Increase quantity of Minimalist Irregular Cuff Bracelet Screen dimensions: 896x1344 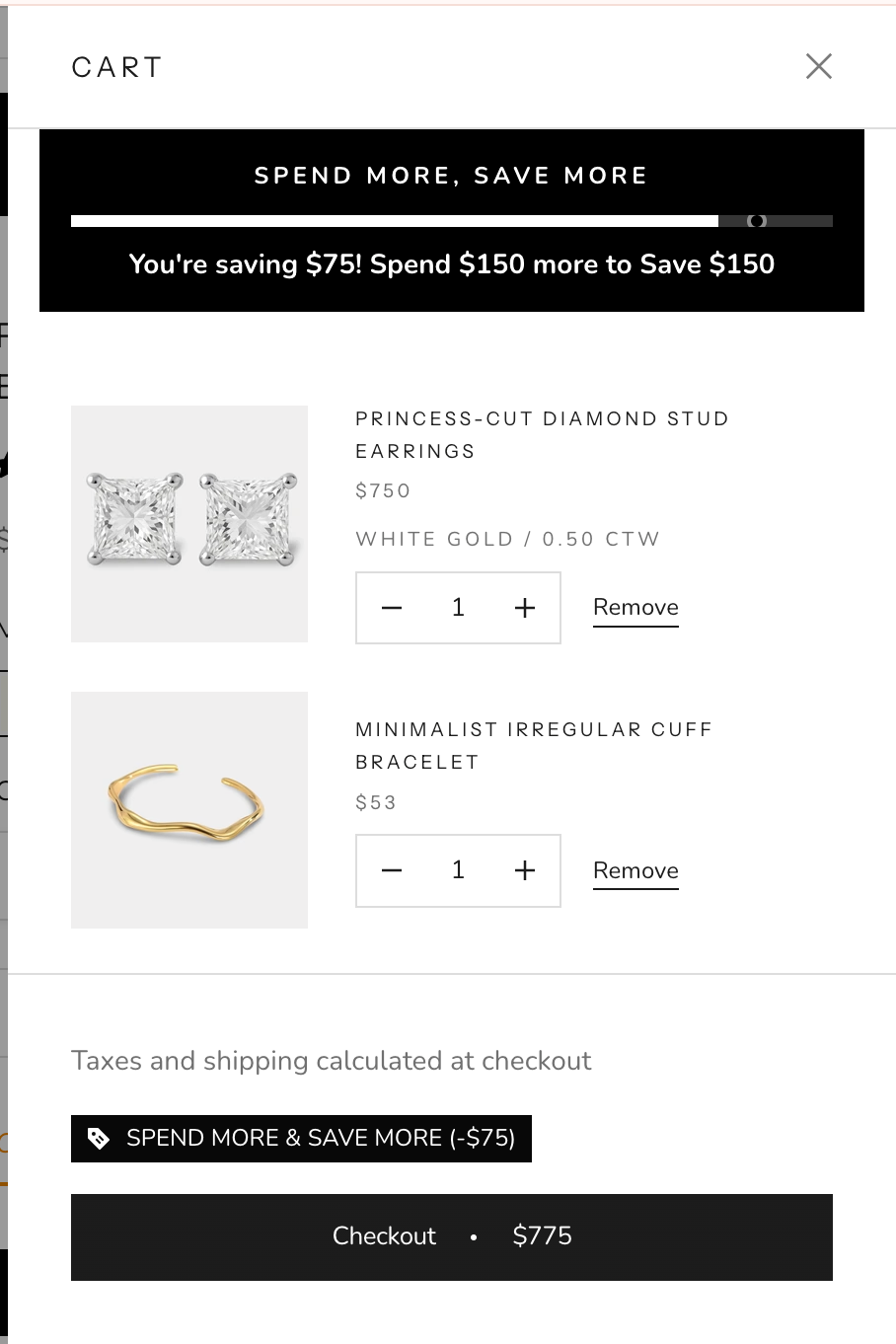click(525, 870)
